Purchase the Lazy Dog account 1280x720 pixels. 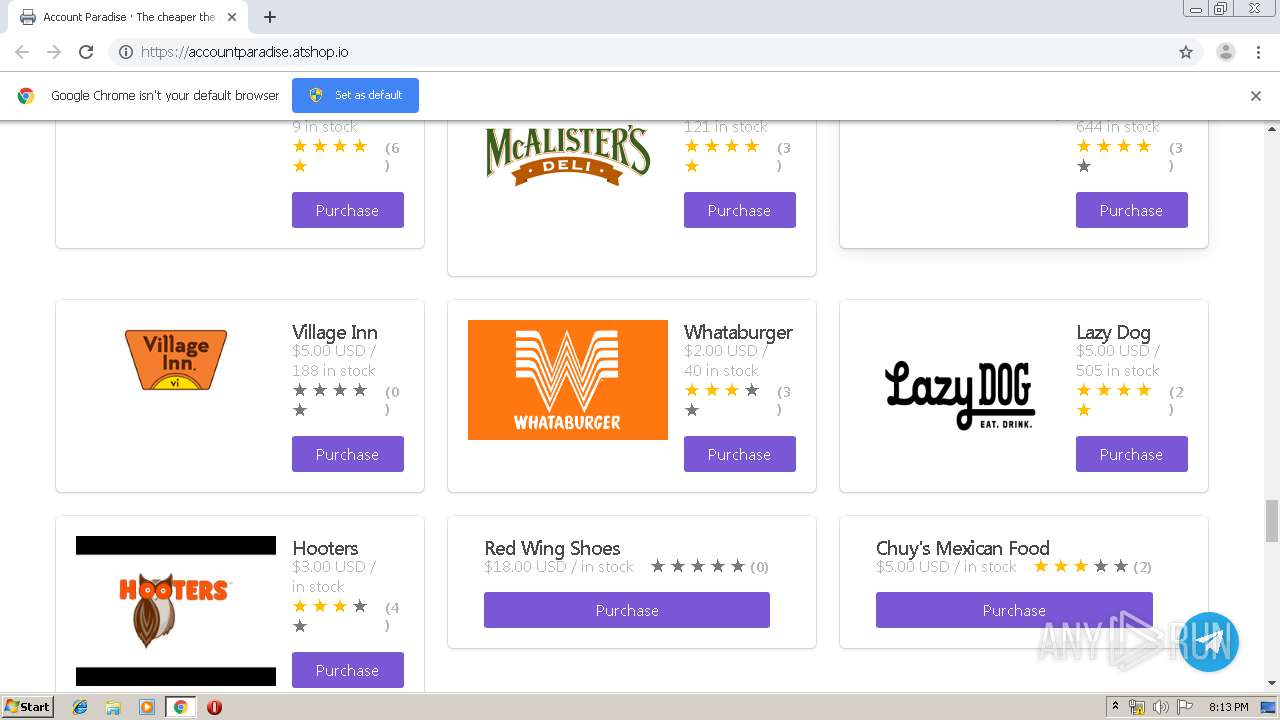(x=1132, y=454)
